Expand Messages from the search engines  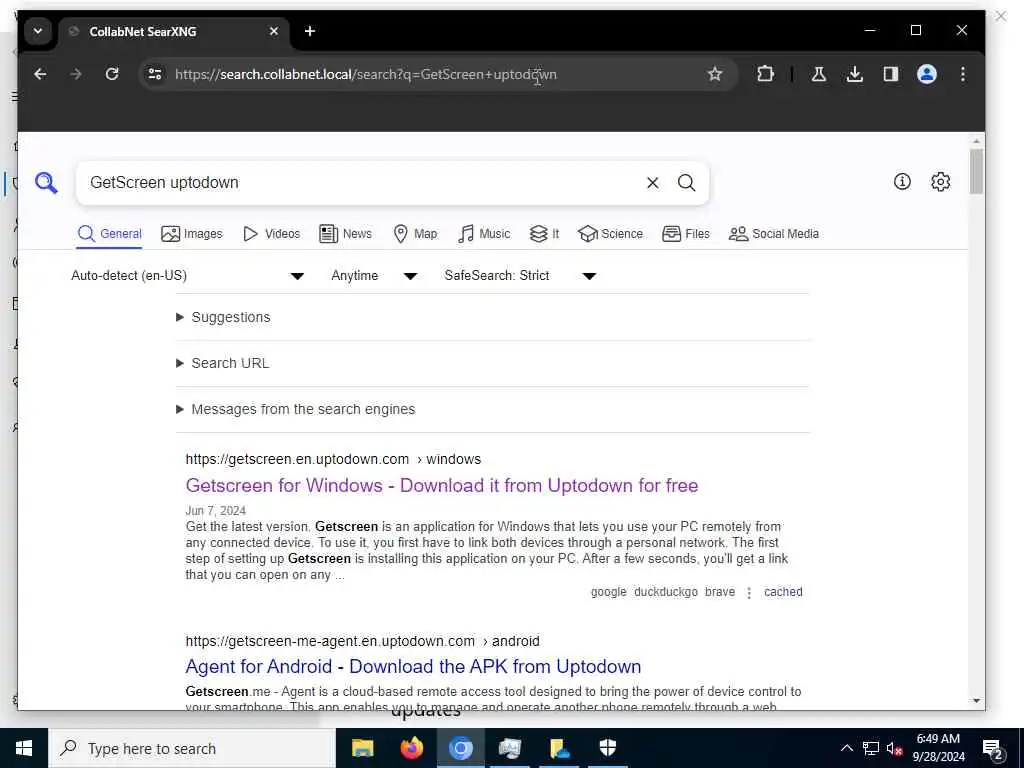(x=295, y=409)
